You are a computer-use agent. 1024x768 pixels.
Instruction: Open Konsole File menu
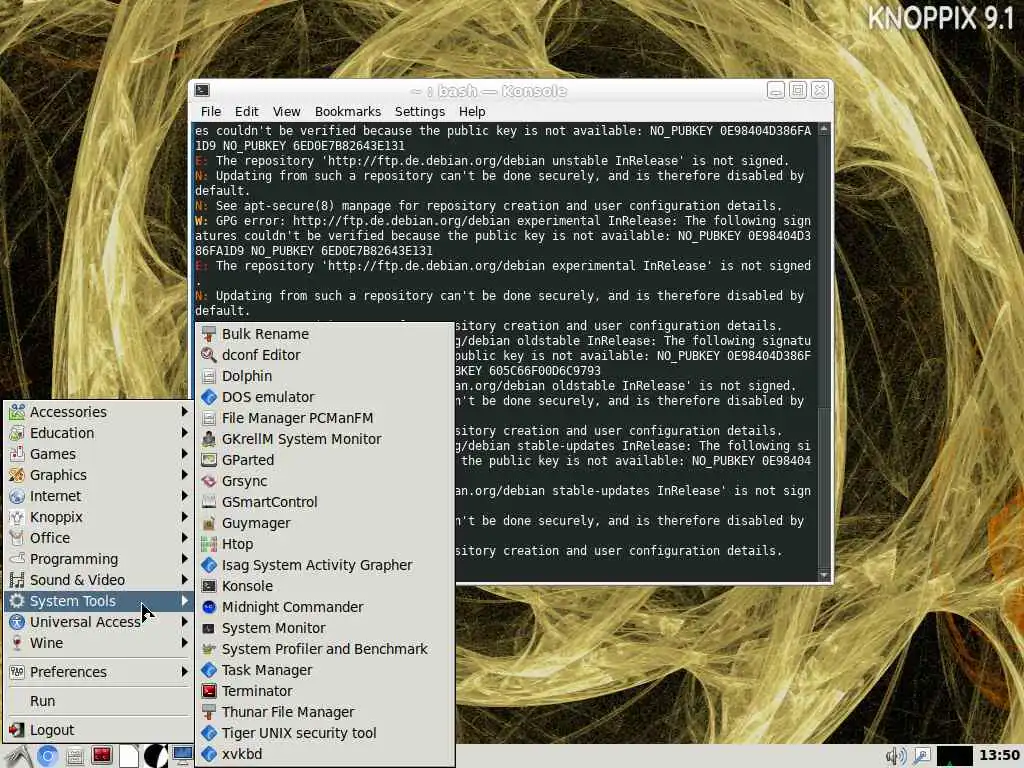point(210,112)
